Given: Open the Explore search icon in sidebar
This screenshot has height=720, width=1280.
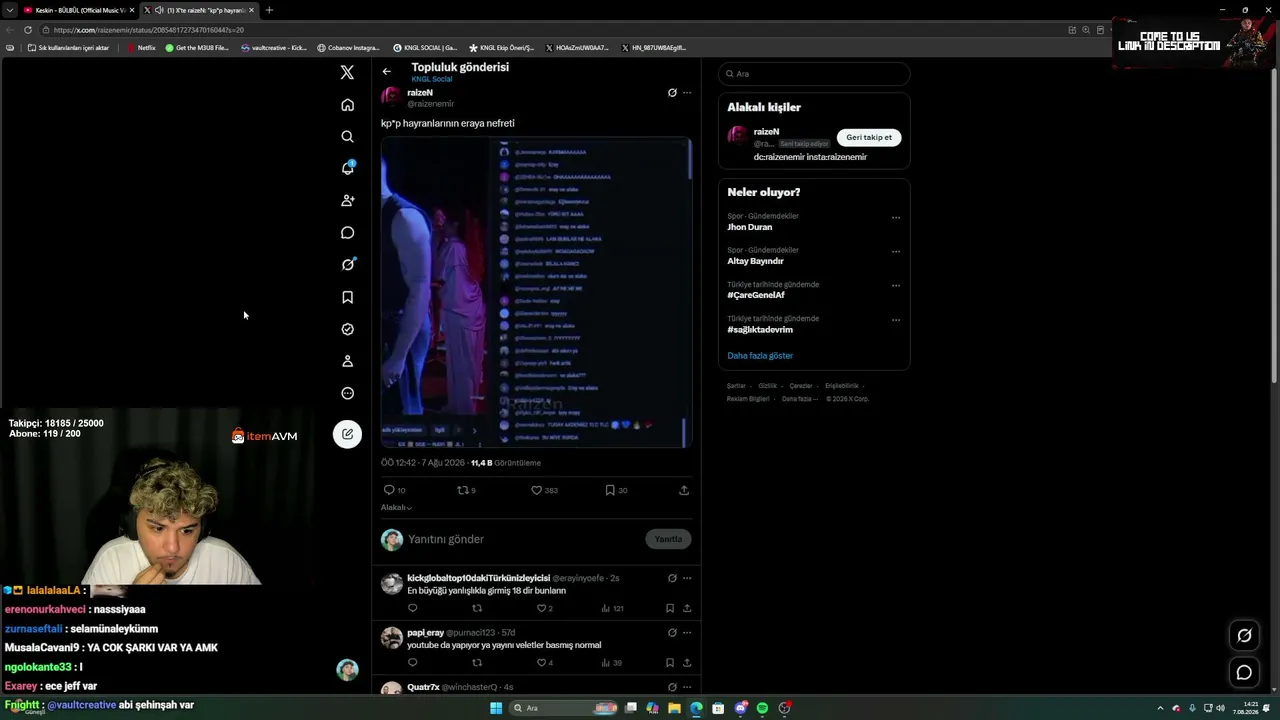Looking at the screenshot, I should point(347,137).
